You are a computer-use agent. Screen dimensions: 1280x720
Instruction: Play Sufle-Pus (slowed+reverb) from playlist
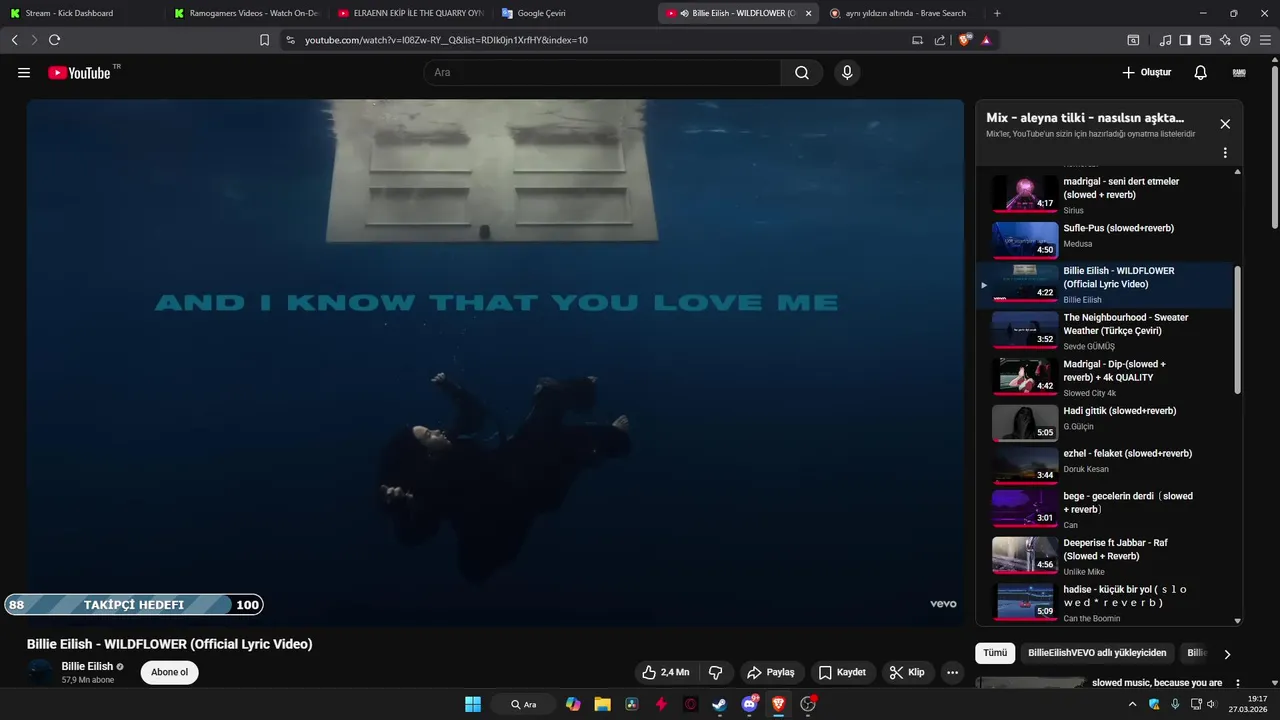(1105, 240)
